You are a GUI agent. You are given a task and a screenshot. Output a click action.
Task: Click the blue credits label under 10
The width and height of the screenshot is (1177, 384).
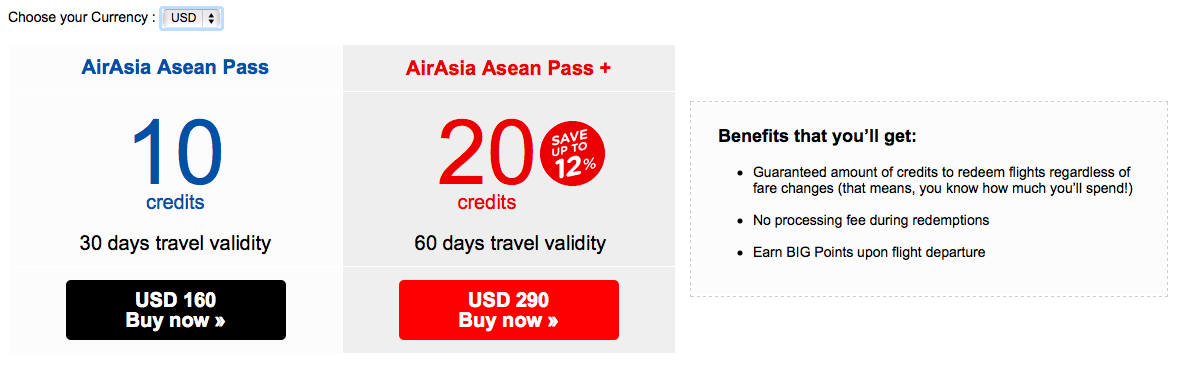click(x=175, y=202)
